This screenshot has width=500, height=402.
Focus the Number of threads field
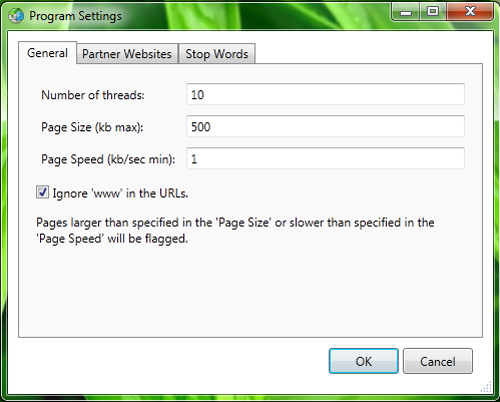pyautogui.click(x=325, y=94)
